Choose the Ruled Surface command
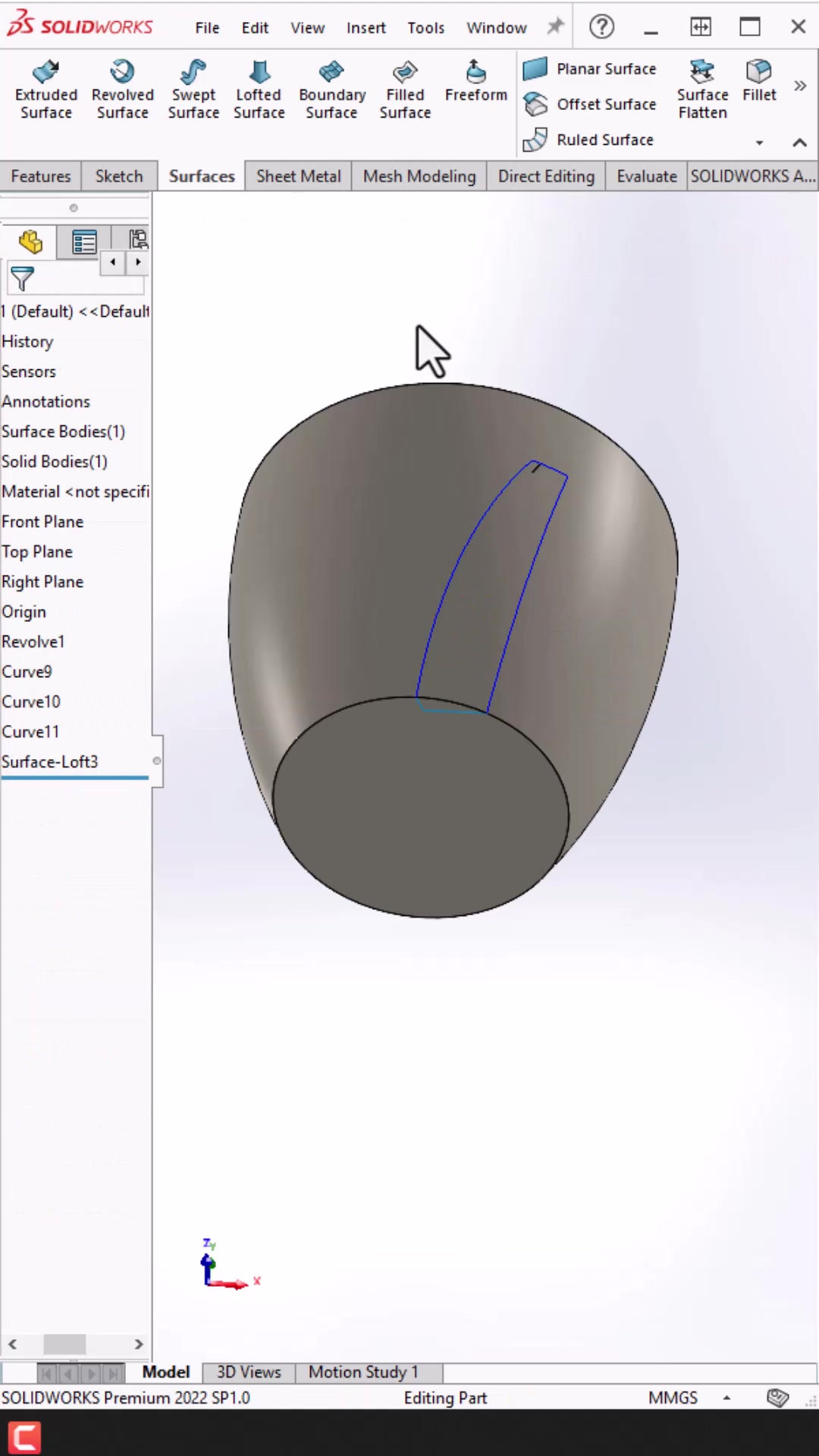This screenshot has height=1456, width=819. pos(588,140)
